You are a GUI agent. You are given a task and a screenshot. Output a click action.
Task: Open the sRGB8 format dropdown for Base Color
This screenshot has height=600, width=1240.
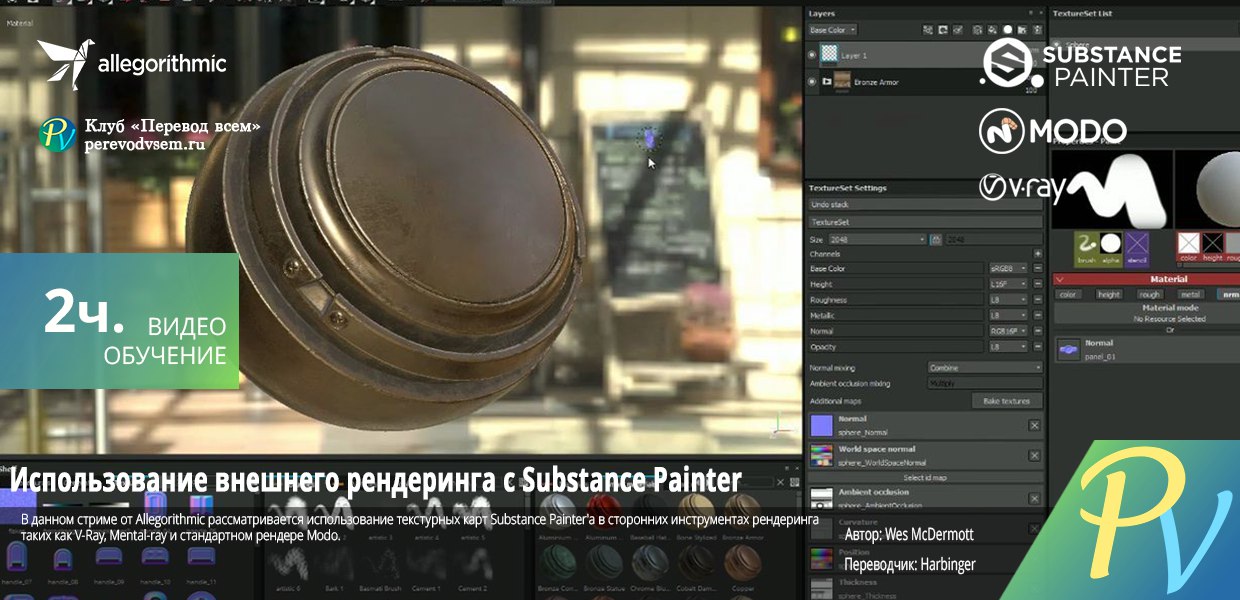pos(1008,268)
